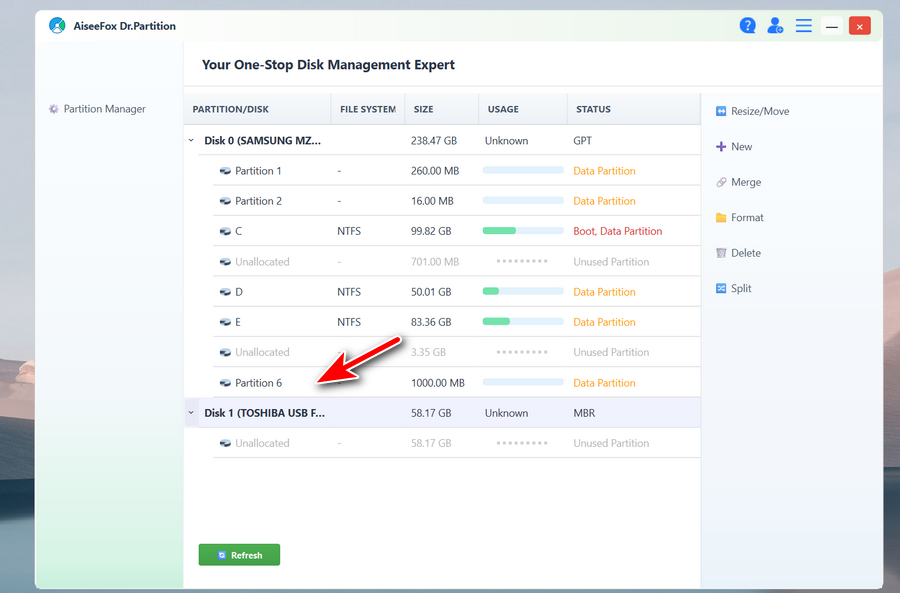Click the drive icon beside Partition 2
The width and height of the screenshot is (900, 593).
point(225,201)
